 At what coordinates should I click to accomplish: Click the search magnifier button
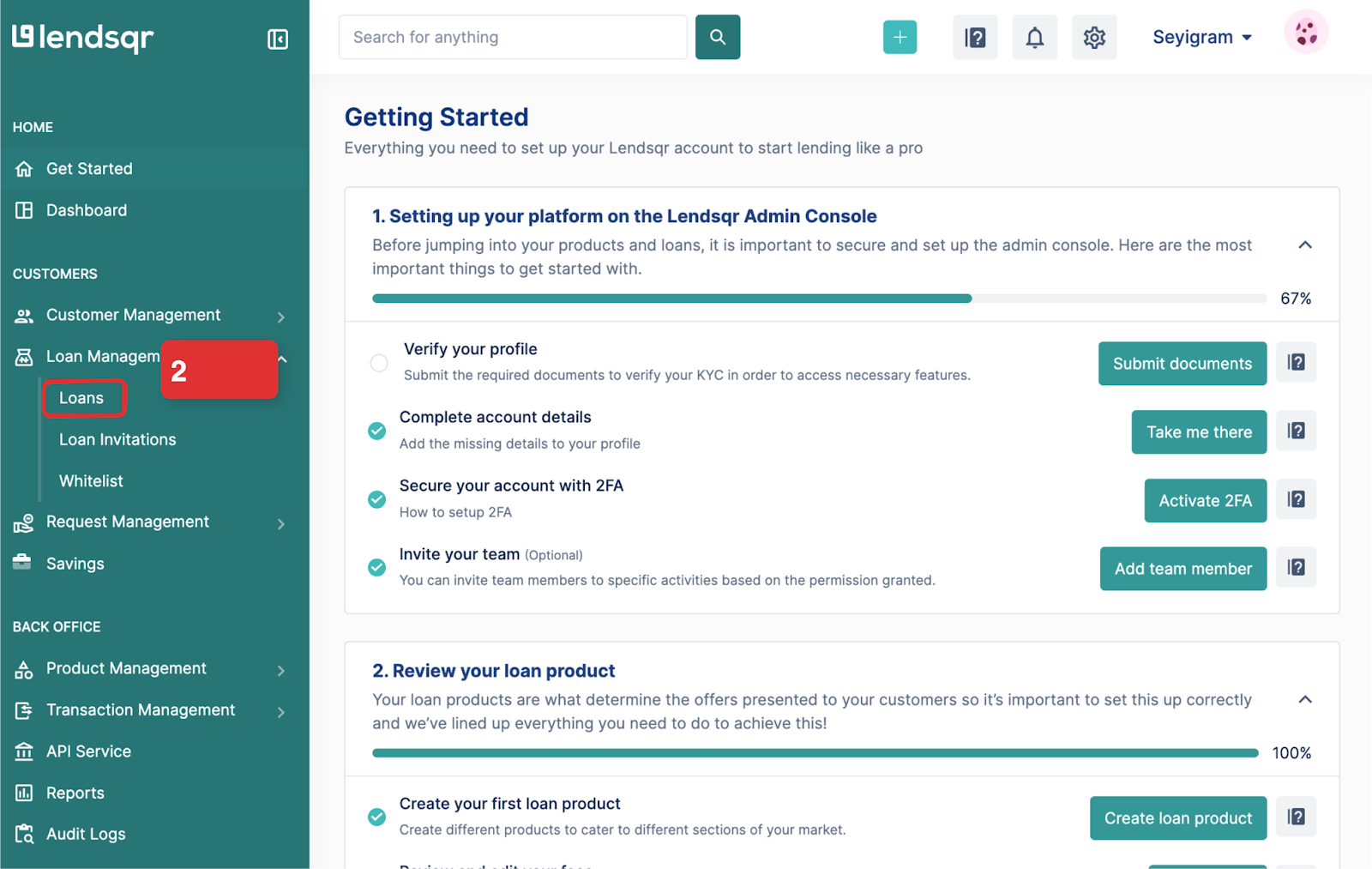tap(718, 37)
